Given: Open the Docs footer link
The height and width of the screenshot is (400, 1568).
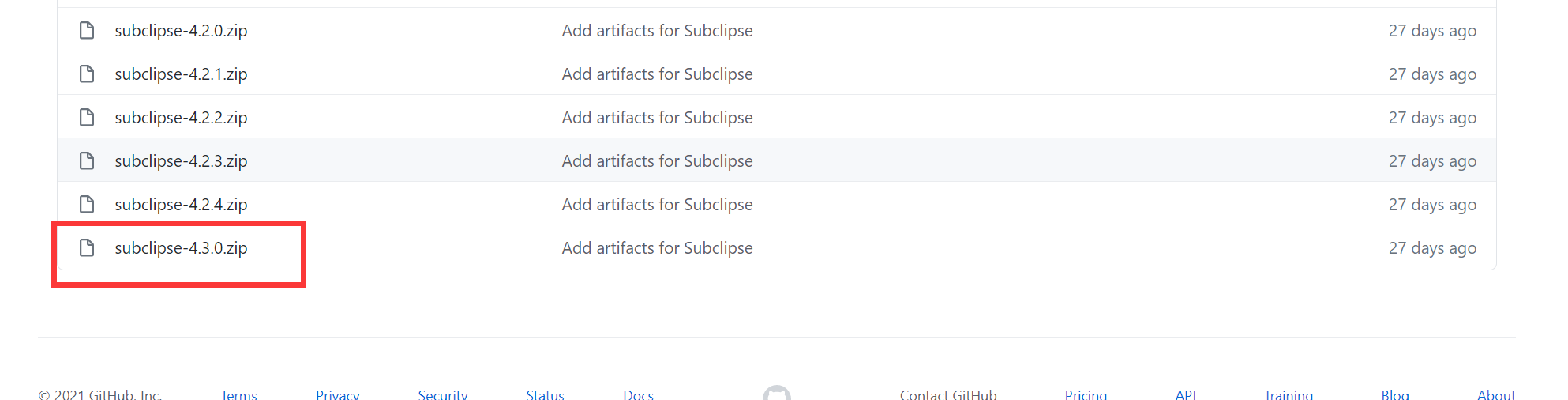Looking at the screenshot, I should point(638,394).
